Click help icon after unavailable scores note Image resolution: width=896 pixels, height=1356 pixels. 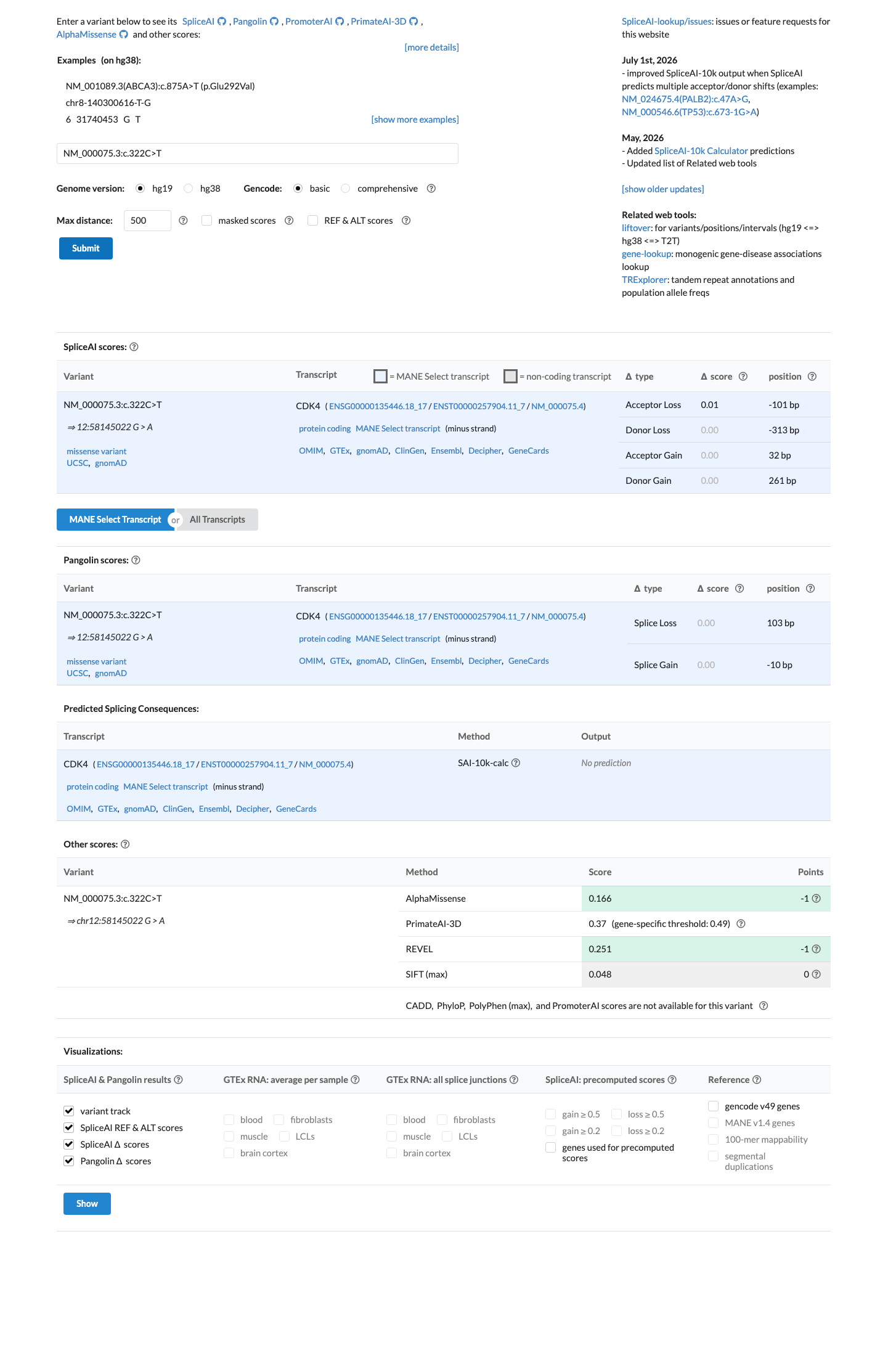[764, 1006]
